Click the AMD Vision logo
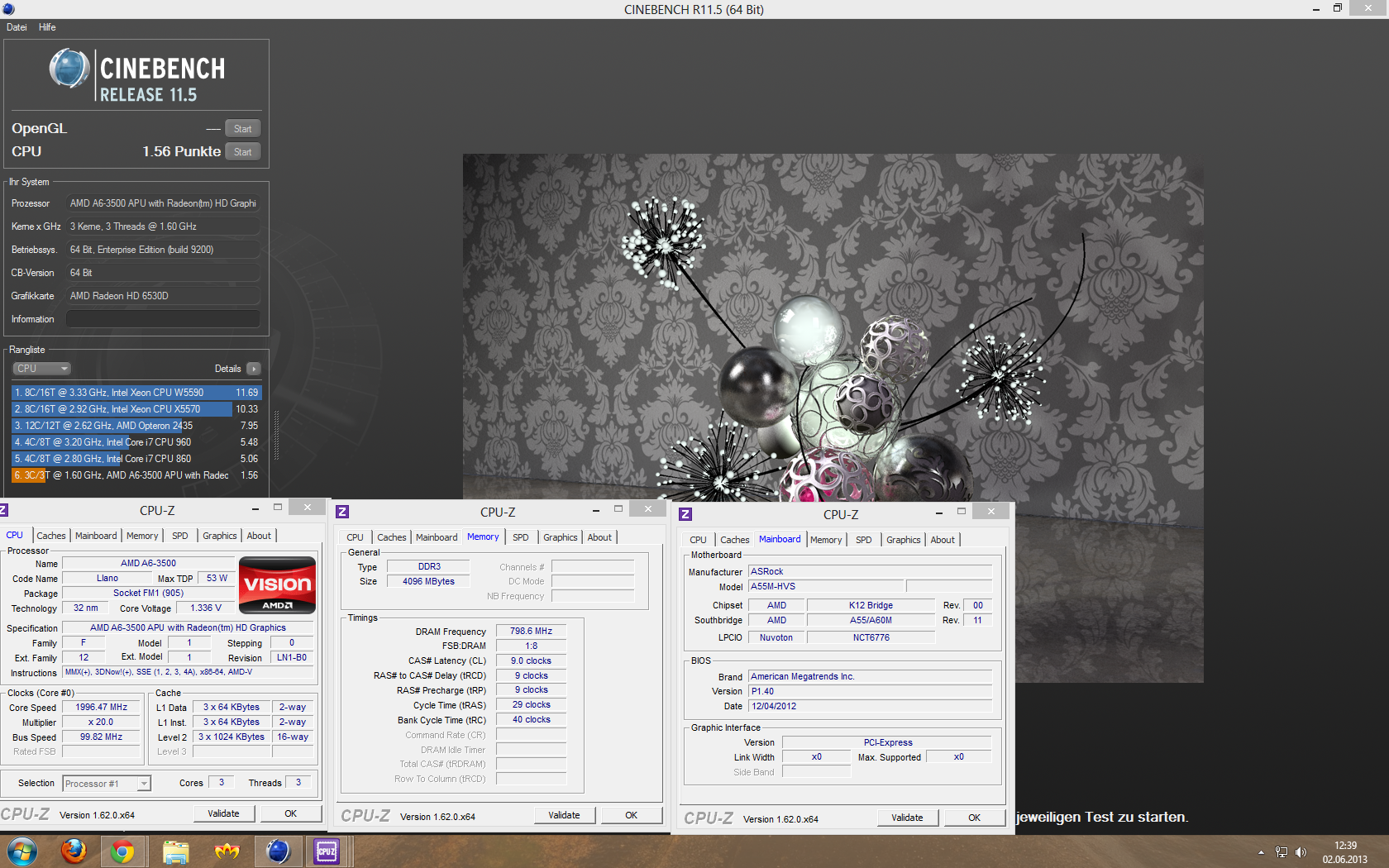The height and width of the screenshot is (868, 1389). [277, 585]
